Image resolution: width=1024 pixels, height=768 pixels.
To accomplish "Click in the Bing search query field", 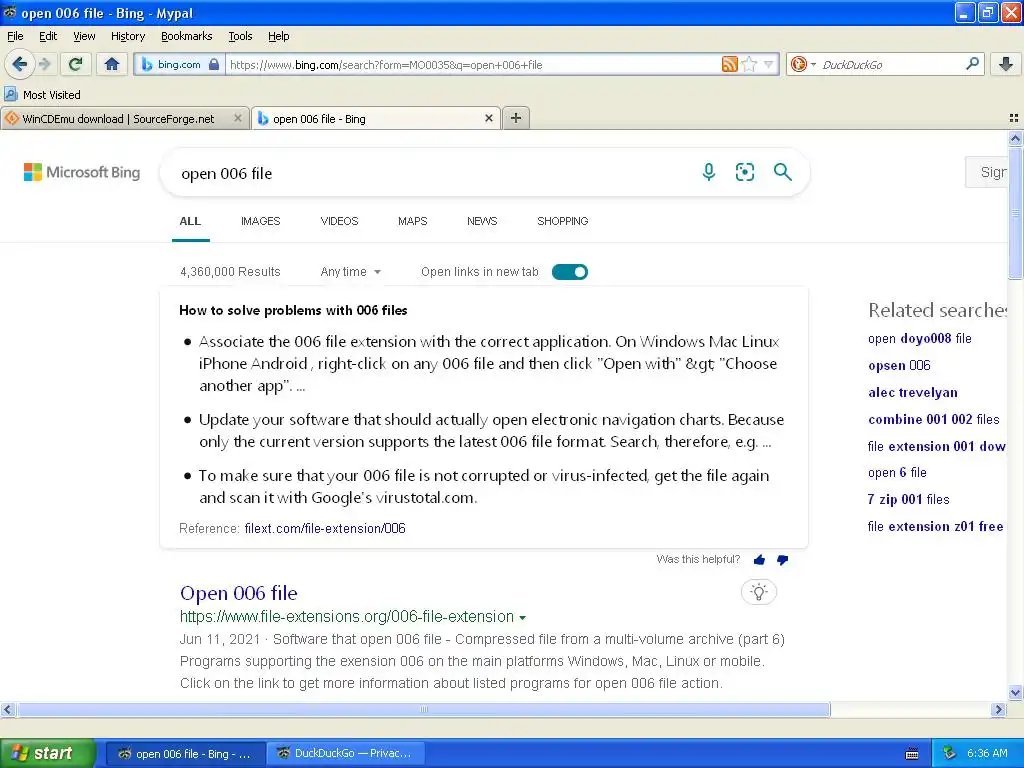I will click(431, 173).
